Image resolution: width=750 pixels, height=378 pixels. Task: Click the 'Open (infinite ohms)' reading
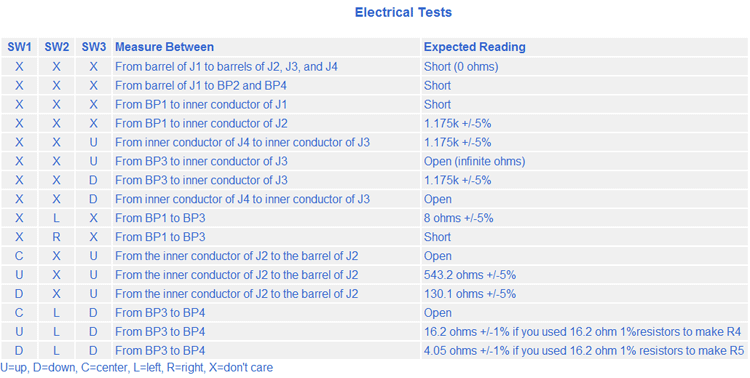(x=474, y=161)
